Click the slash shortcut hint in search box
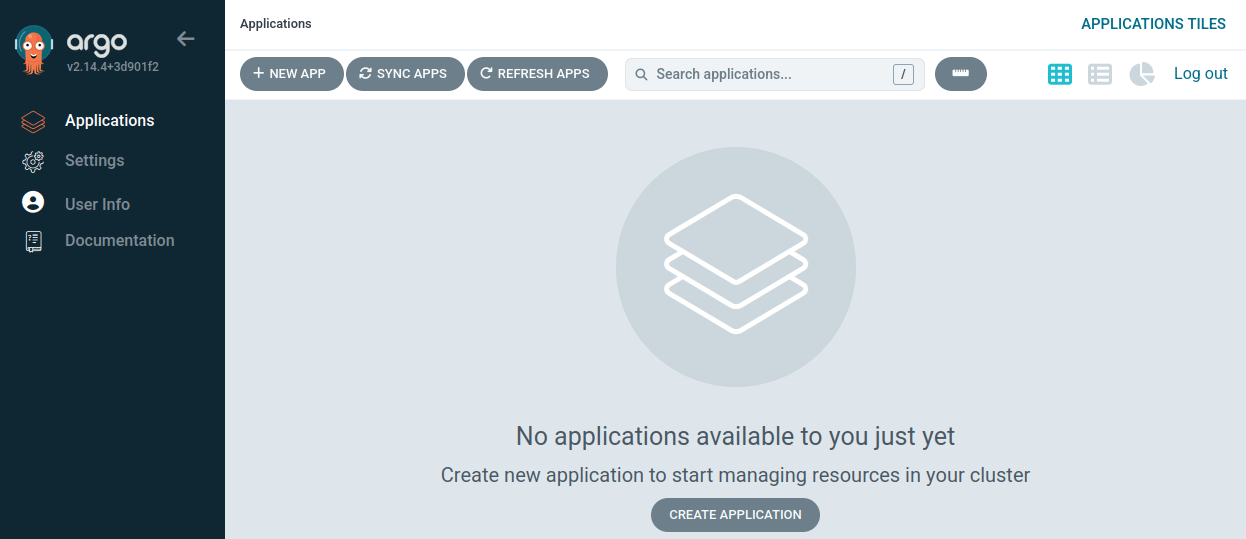This screenshot has height=539, width=1246. tap(903, 74)
